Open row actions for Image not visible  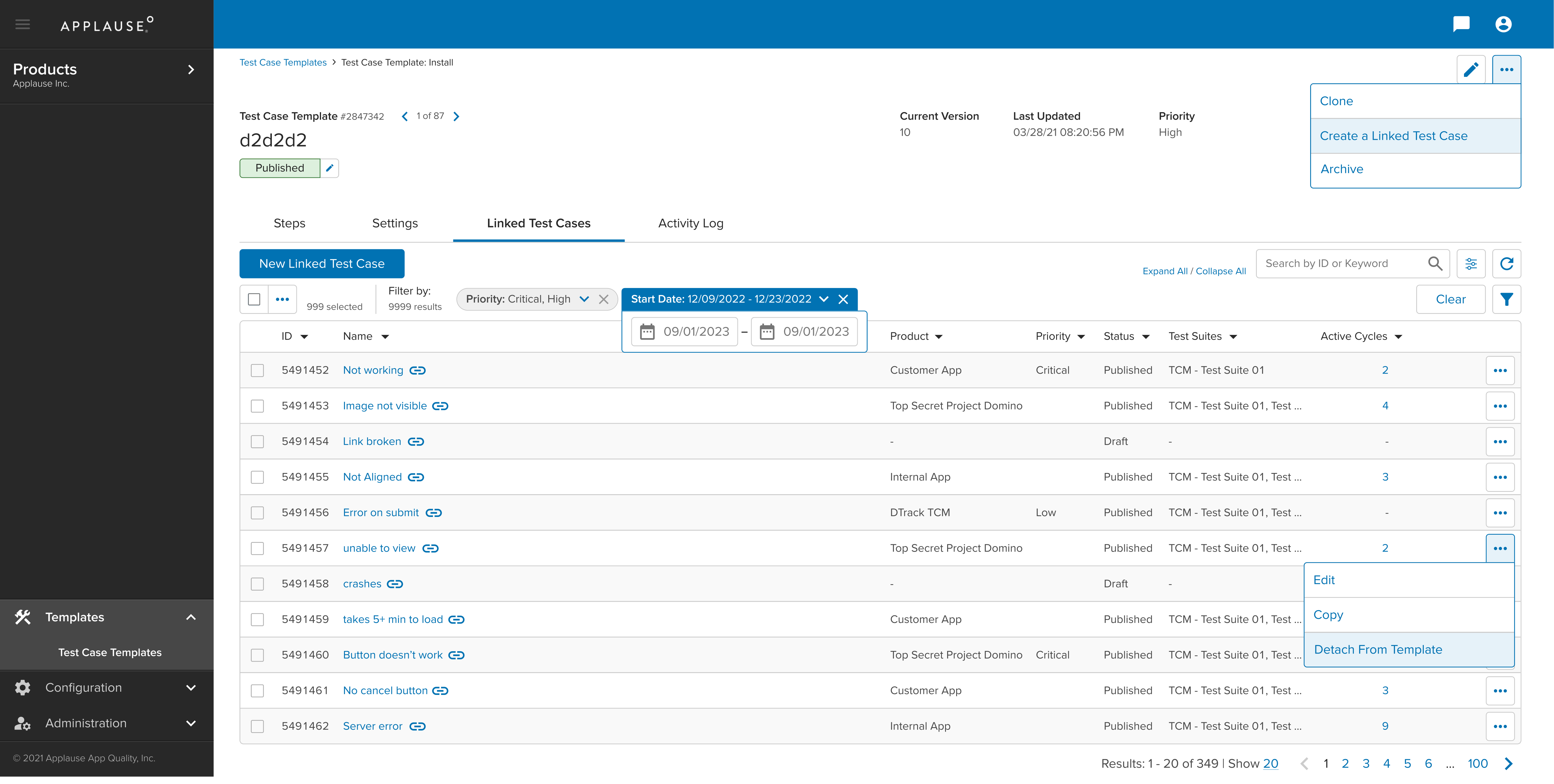1500,406
